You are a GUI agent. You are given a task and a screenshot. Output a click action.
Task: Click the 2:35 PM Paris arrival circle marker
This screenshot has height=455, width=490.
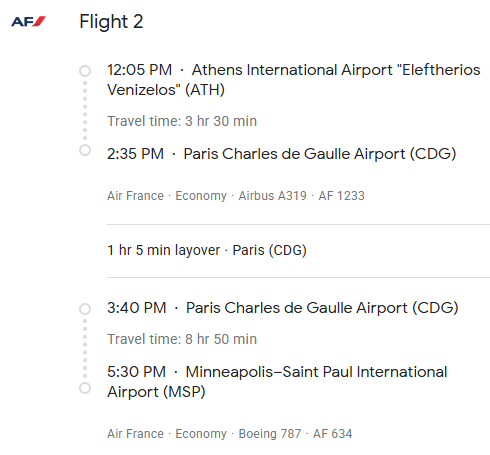[85, 150]
